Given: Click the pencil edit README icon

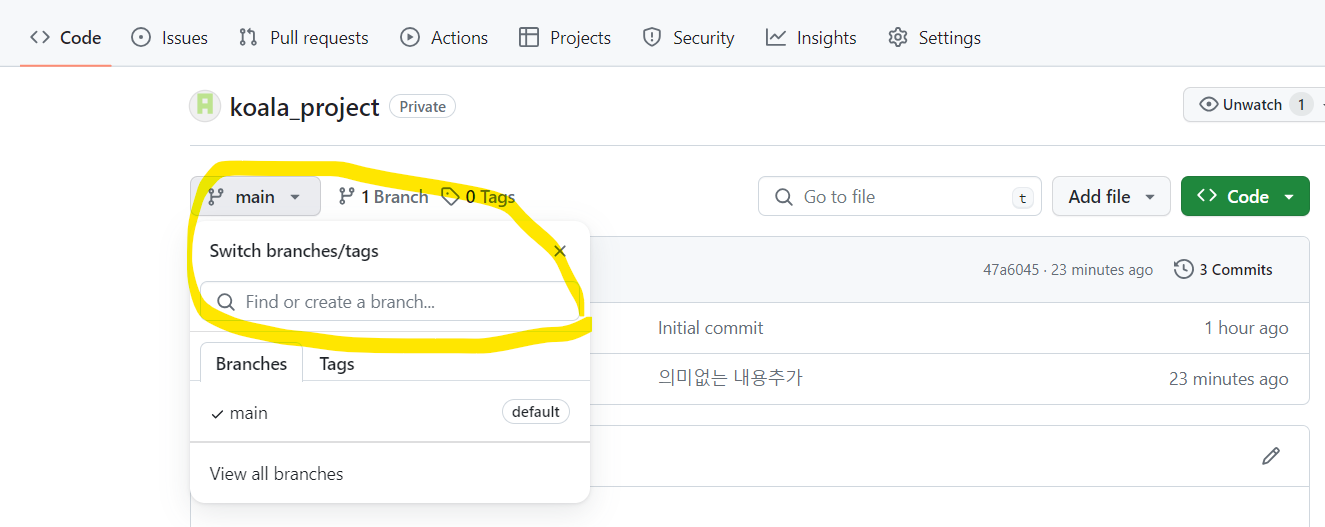Looking at the screenshot, I should 1271,456.
